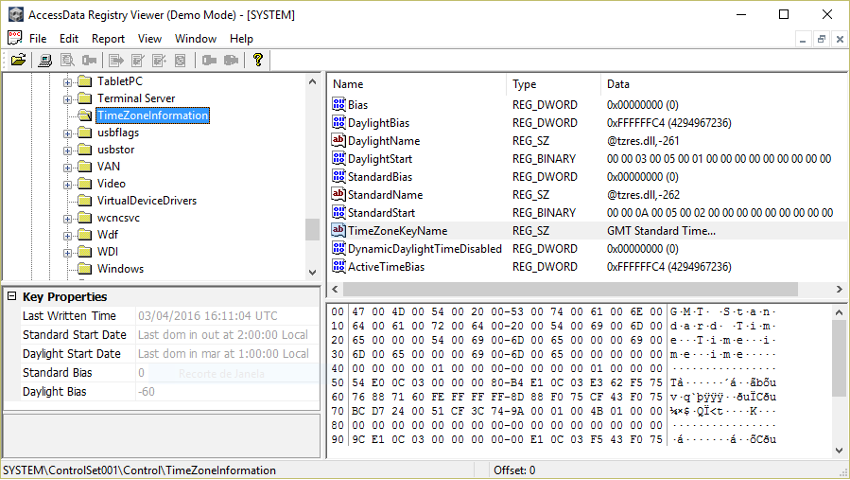Sort values by Type column header
Screen dimensions: 850x480
553,84
